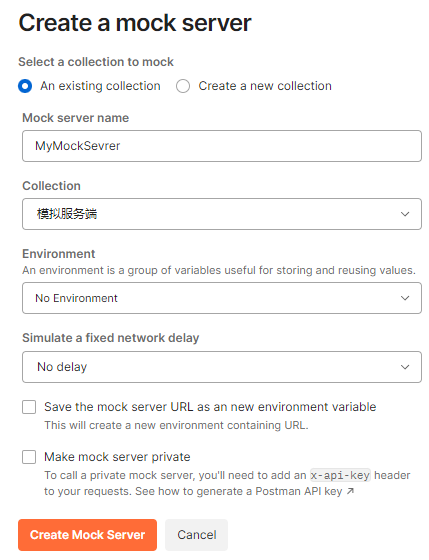Click the "Create a new collection" label text
This screenshot has width=429, height=560.
click(x=265, y=86)
